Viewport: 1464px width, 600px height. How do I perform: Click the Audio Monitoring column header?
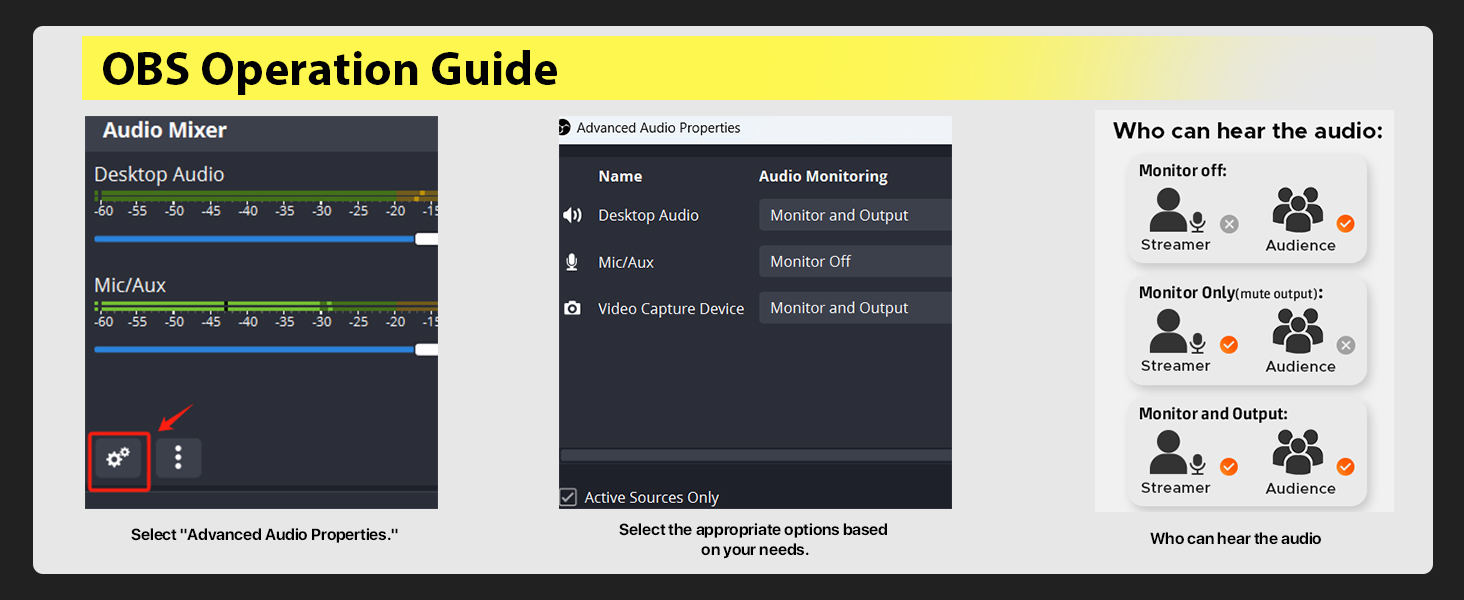coord(823,176)
